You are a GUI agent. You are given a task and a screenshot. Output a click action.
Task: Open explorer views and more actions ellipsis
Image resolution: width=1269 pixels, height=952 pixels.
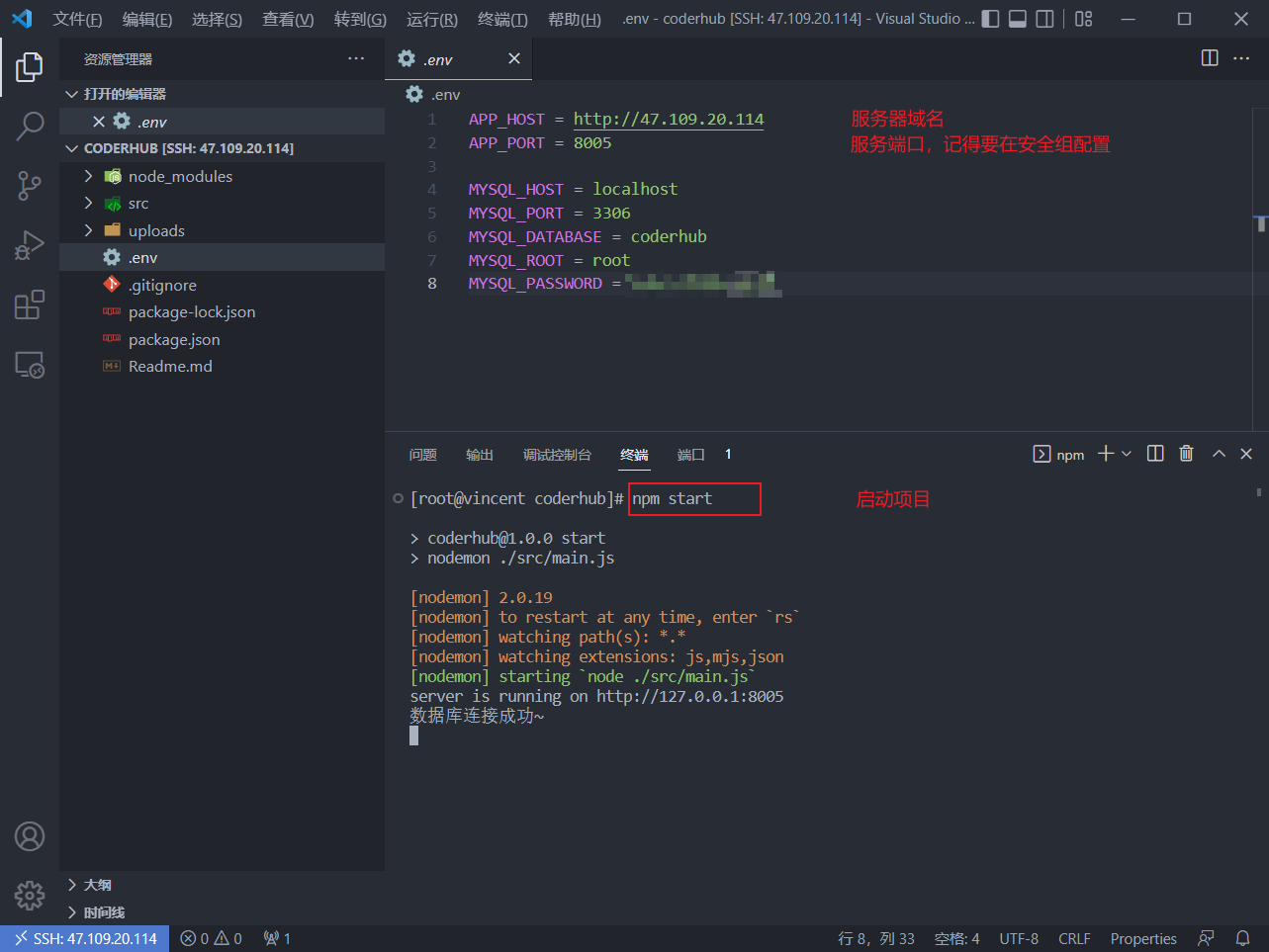coord(356,59)
